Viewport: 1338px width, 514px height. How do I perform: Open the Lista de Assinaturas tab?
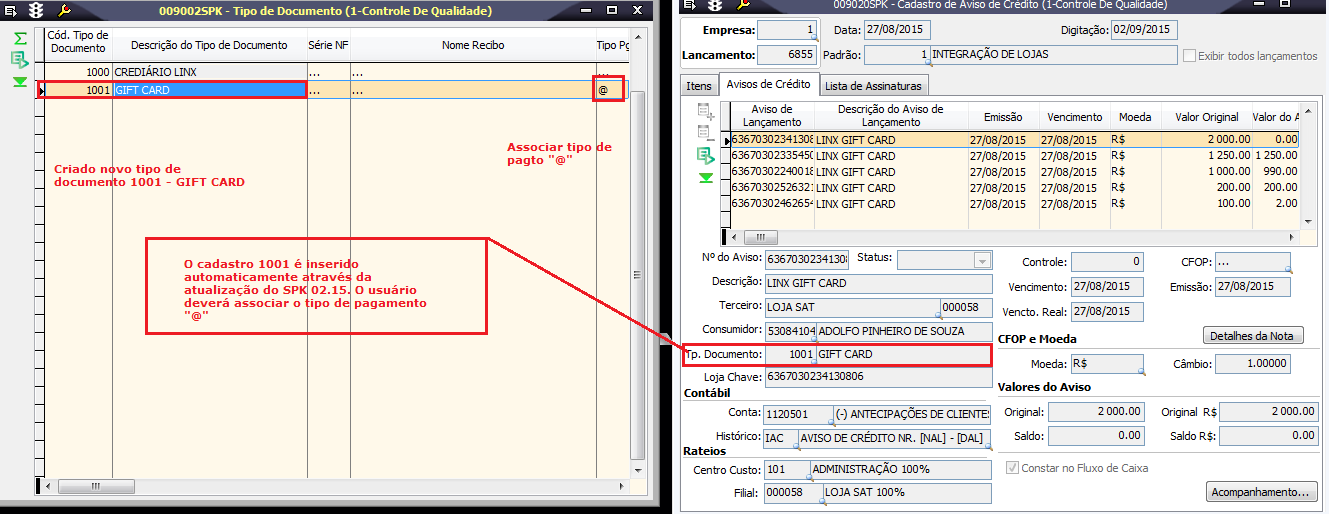pos(874,86)
